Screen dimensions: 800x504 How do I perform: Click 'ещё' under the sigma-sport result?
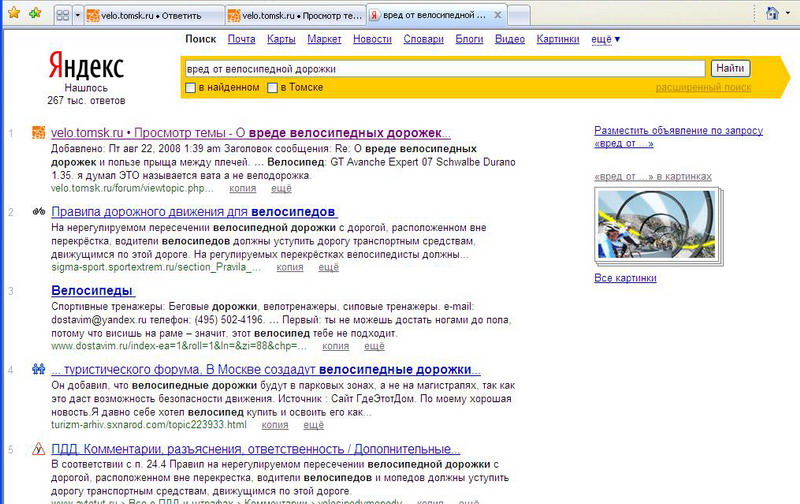329,267
